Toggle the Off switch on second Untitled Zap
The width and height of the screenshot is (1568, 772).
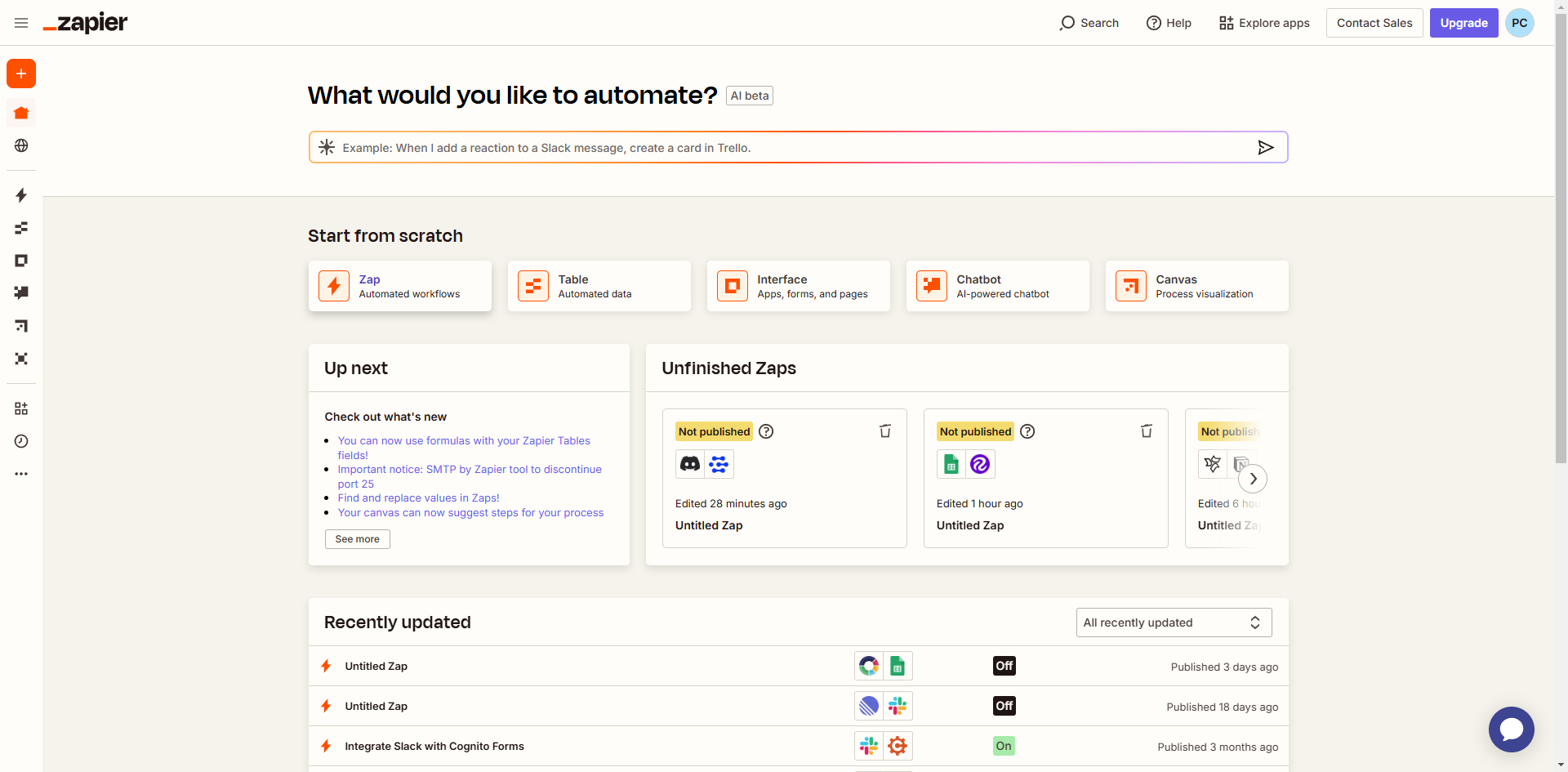point(1004,706)
